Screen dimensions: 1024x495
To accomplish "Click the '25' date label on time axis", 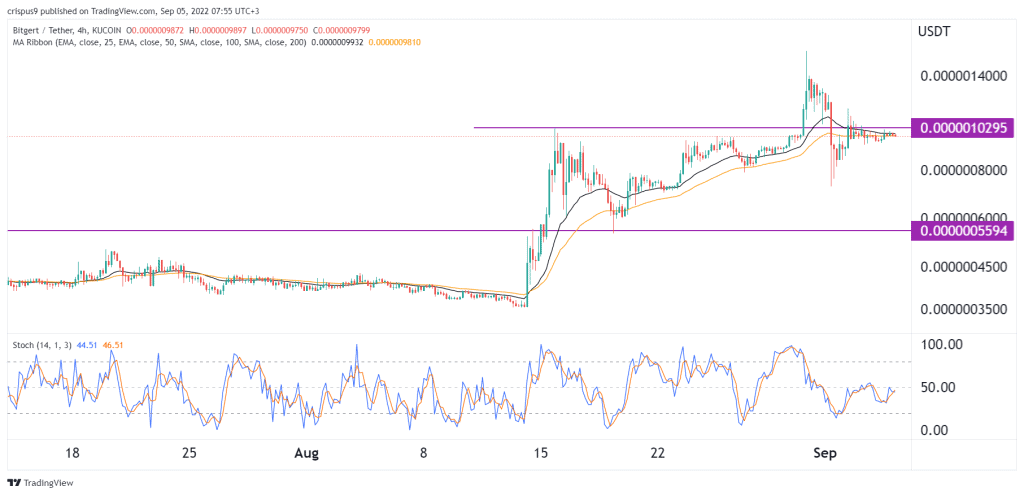I will pyautogui.click(x=189, y=453).
